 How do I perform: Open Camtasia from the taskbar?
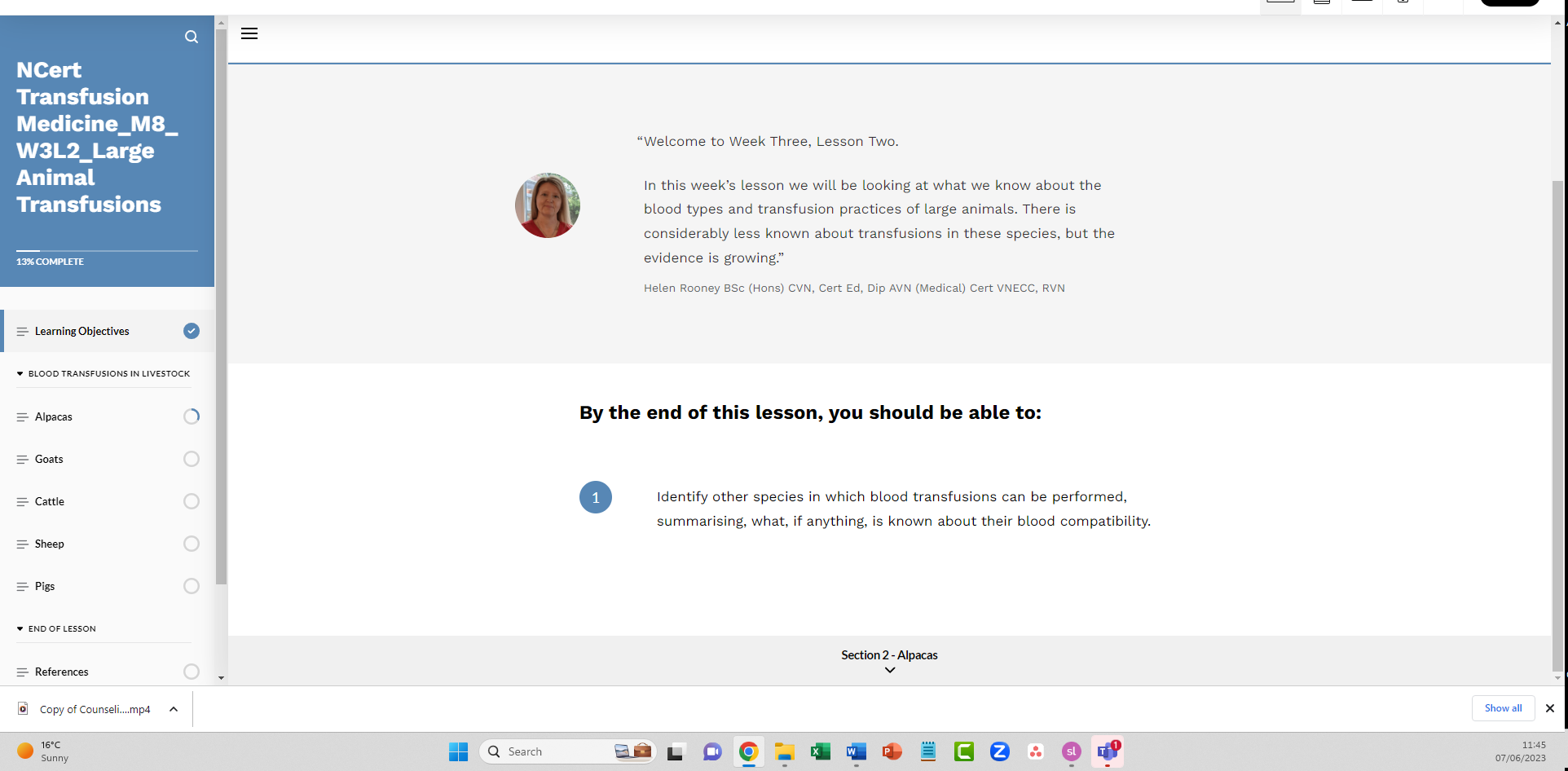click(964, 751)
